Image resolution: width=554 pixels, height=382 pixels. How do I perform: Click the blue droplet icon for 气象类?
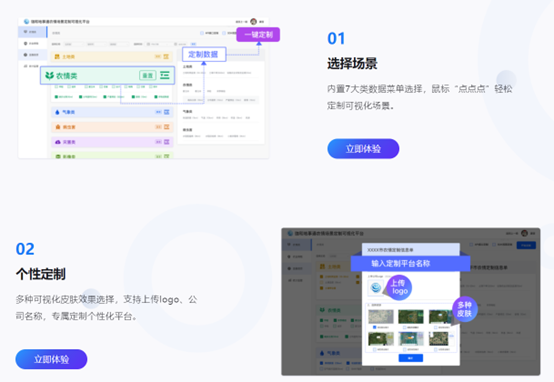coord(57,112)
